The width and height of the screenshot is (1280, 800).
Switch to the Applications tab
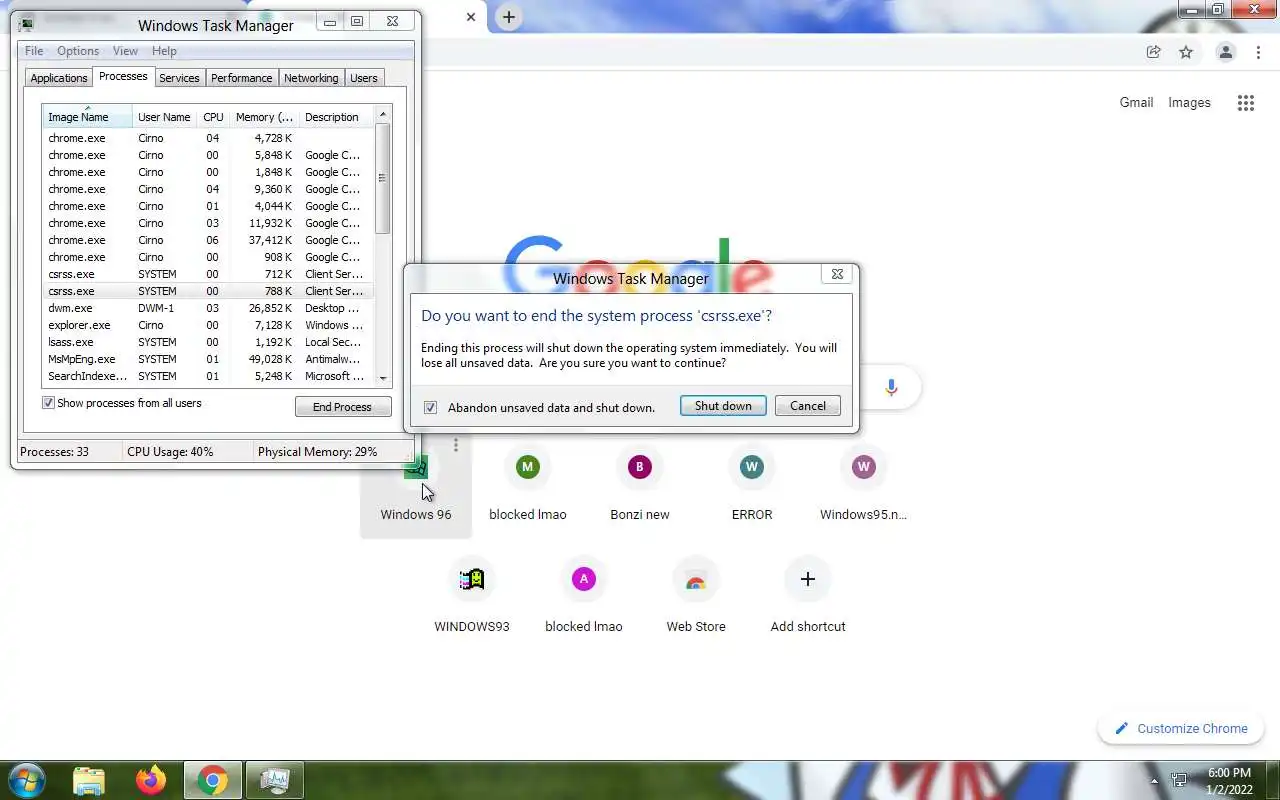(x=59, y=78)
